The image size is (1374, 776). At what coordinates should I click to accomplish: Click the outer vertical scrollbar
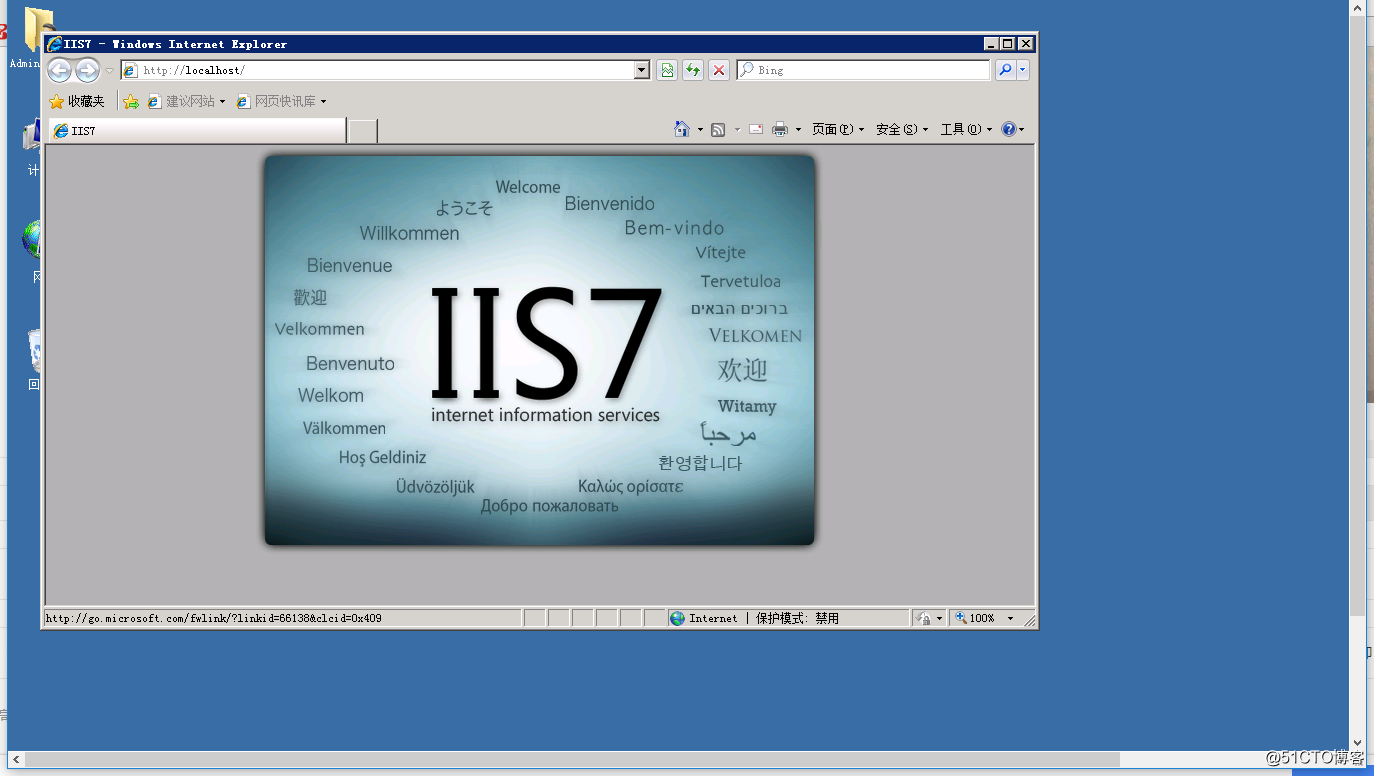[1358, 375]
